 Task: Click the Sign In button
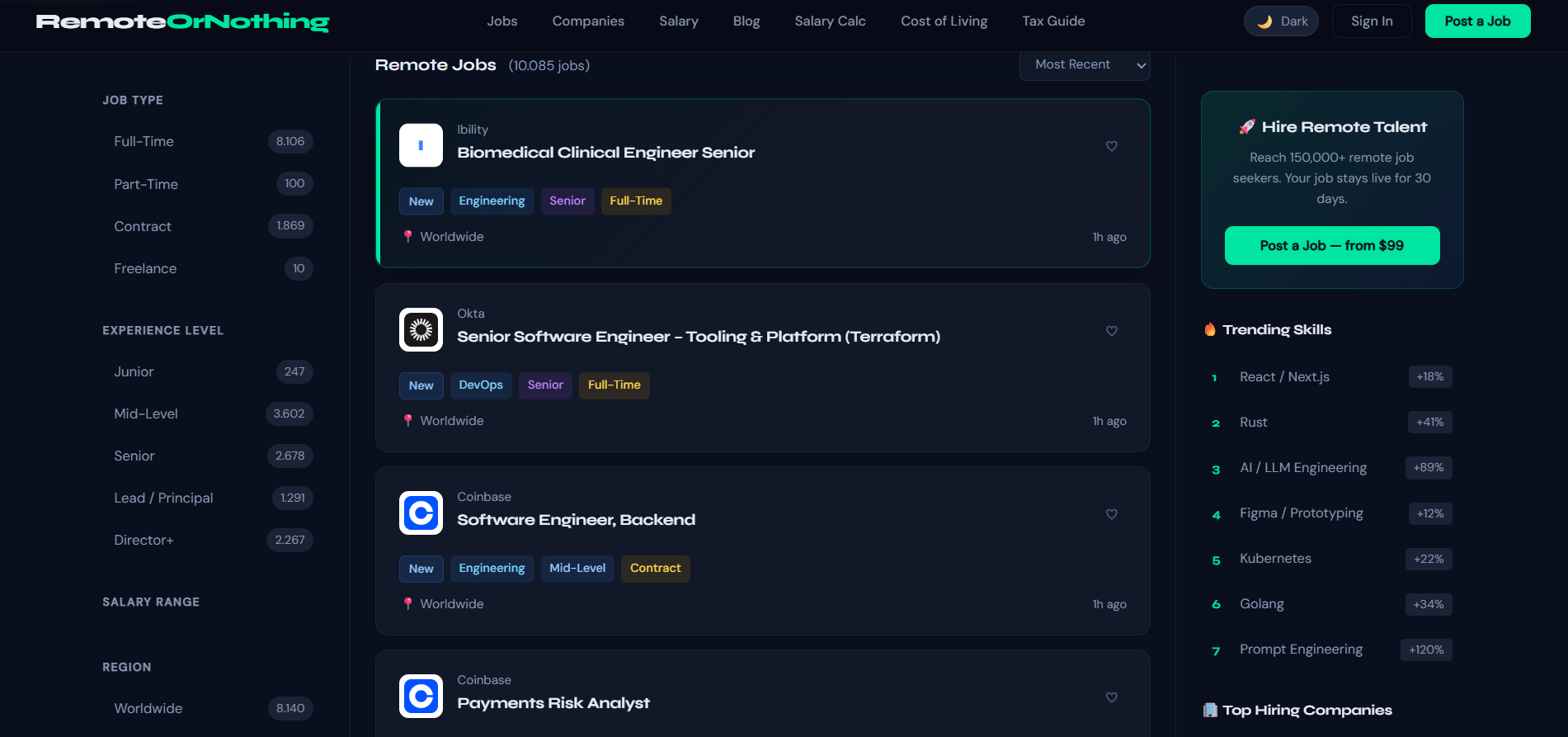tap(1372, 21)
